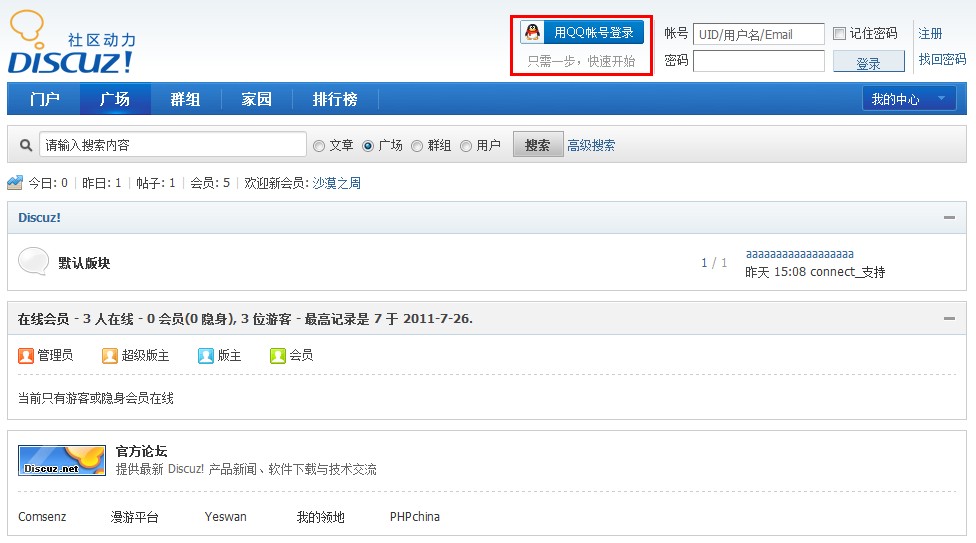Screen dimensions: 976x543
Task: Click the 今日: 0 statistic text
Action: pyautogui.click(x=48, y=183)
